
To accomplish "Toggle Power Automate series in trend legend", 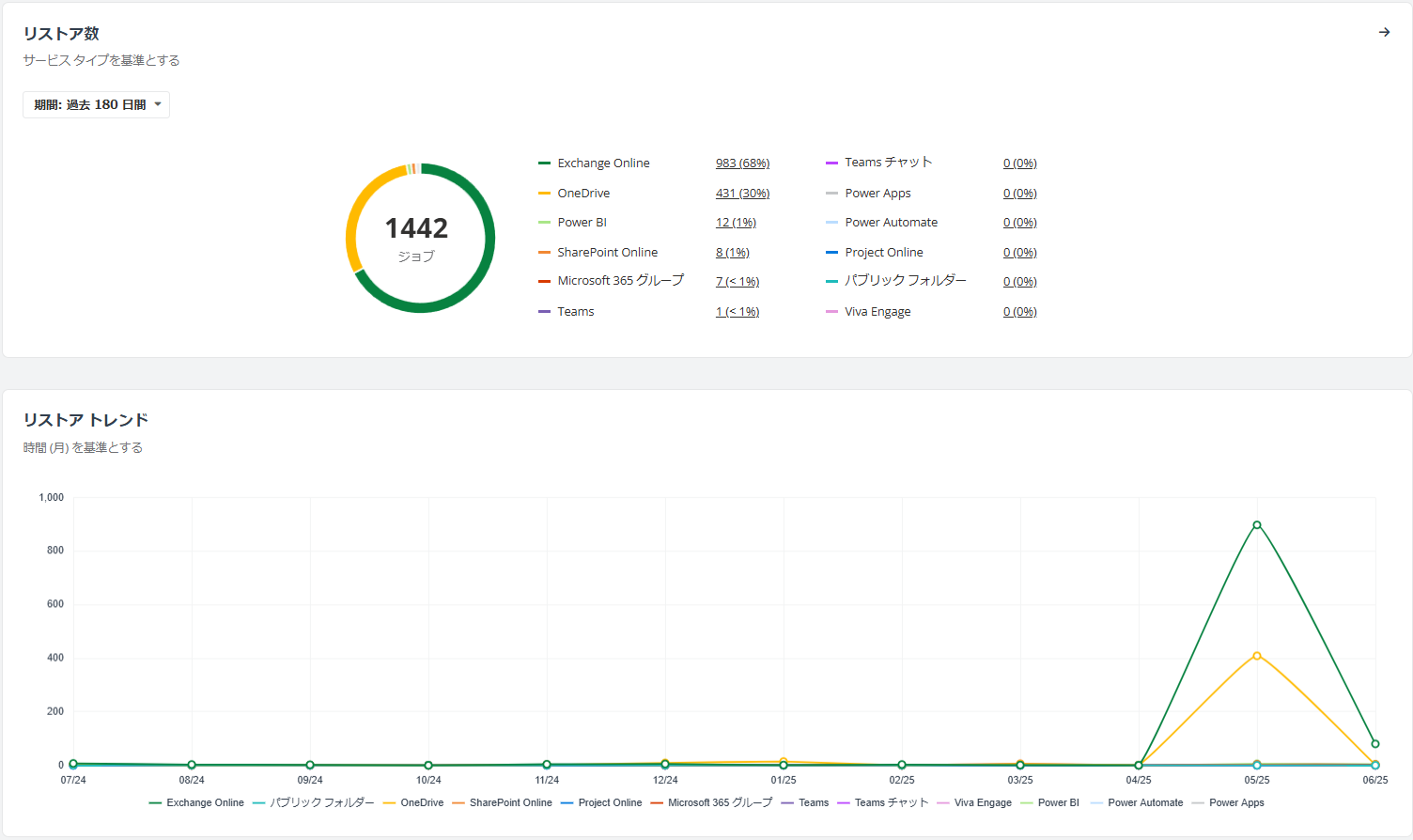I will (1137, 802).
